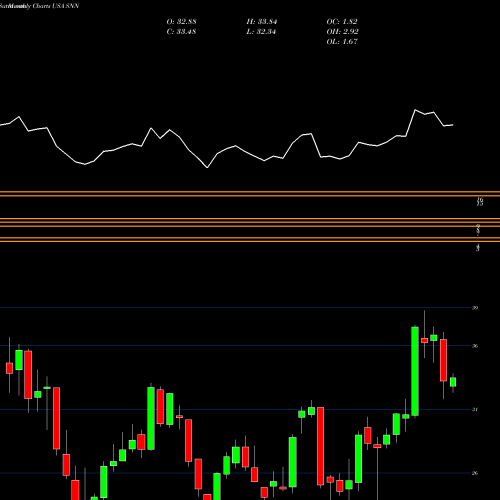Click the 'Charts USA SNN' chart title

[x=56, y=6]
